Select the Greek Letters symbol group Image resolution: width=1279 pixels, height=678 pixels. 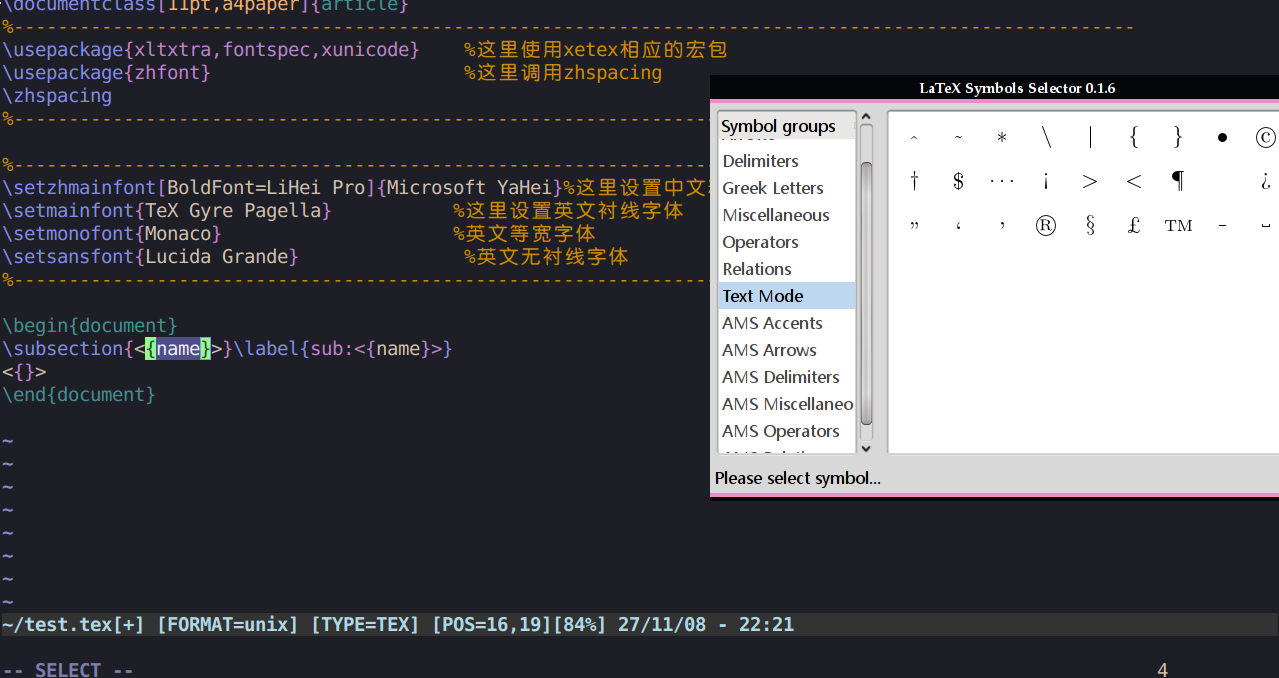click(x=773, y=188)
